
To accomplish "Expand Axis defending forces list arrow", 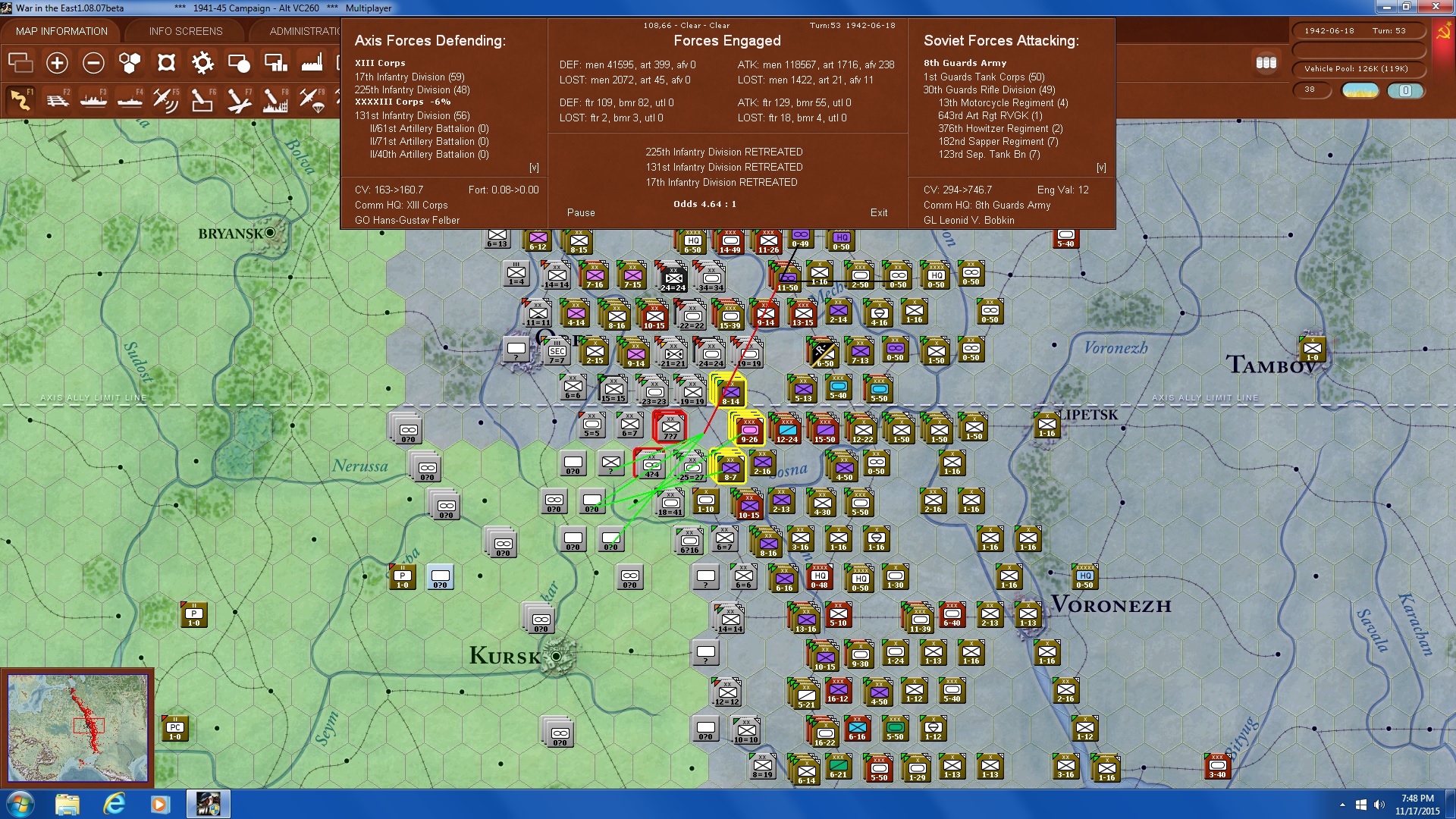I will point(534,168).
